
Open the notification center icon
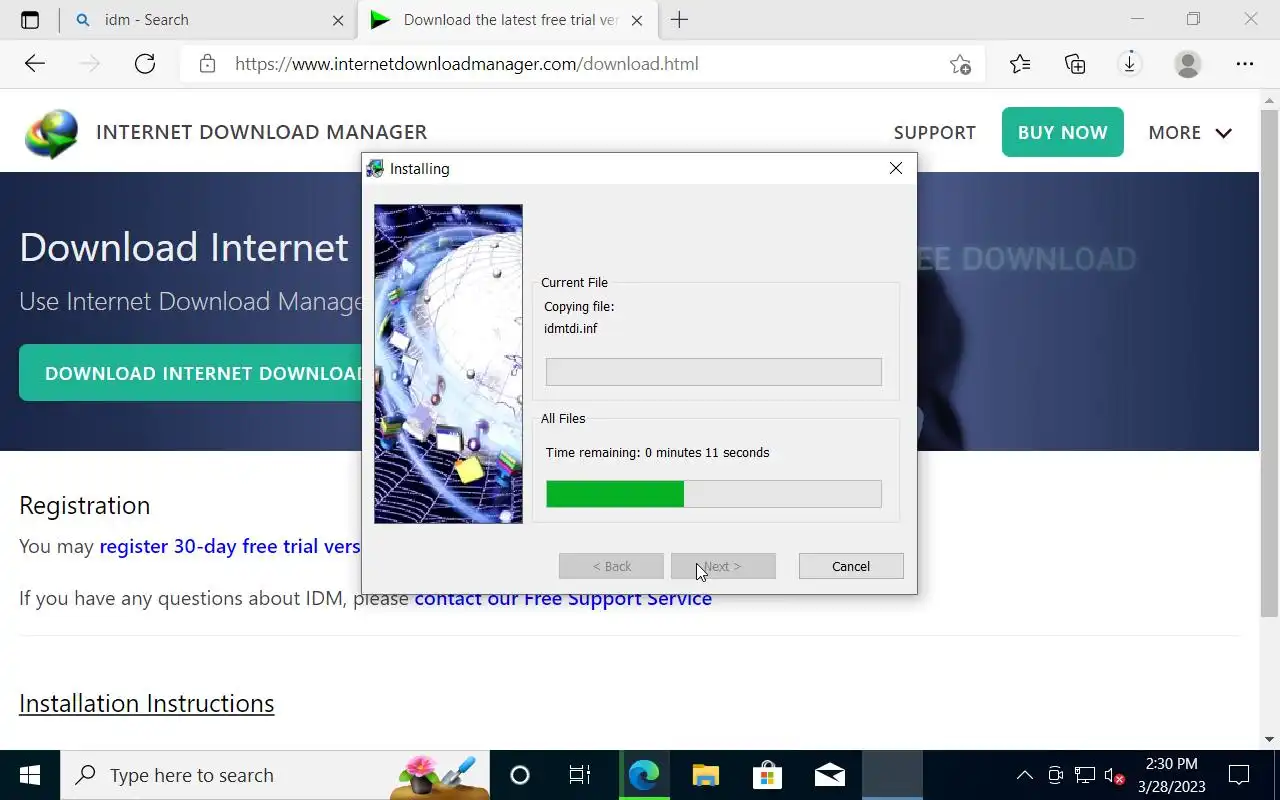pyautogui.click(x=1239, y=775)
